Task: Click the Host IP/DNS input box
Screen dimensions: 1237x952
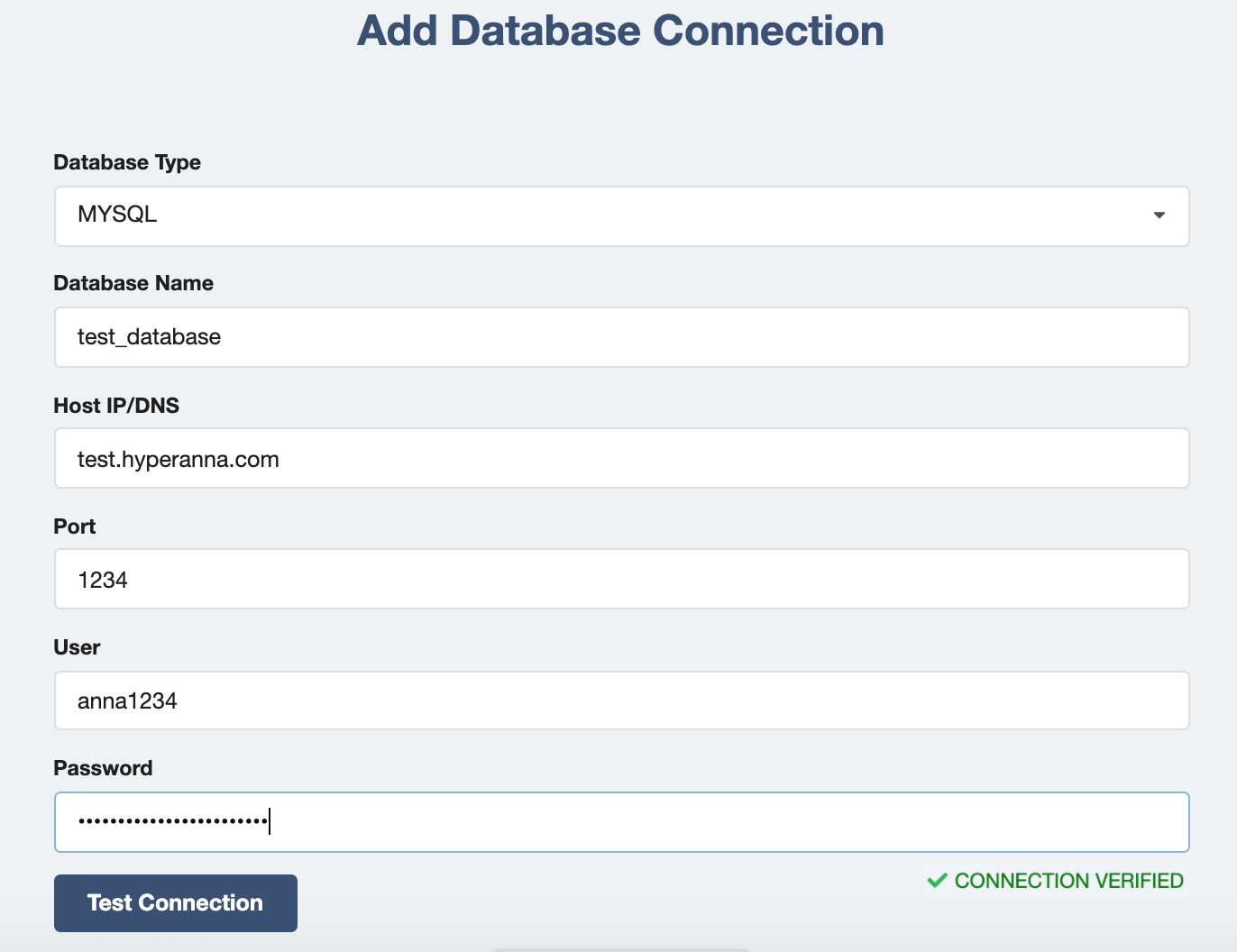Action: coord(622,458)
